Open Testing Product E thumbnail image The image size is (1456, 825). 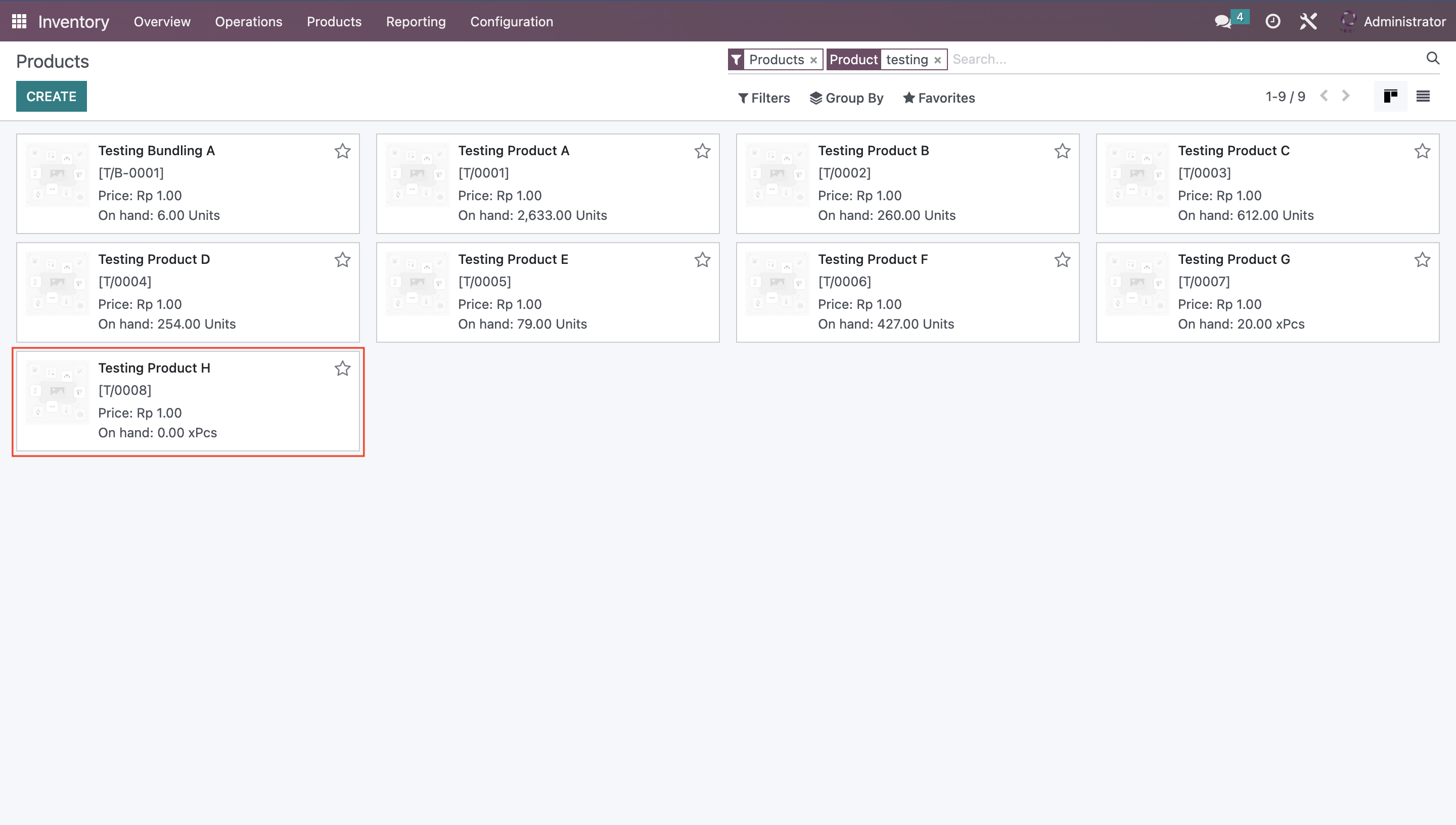tap(418, 283)
